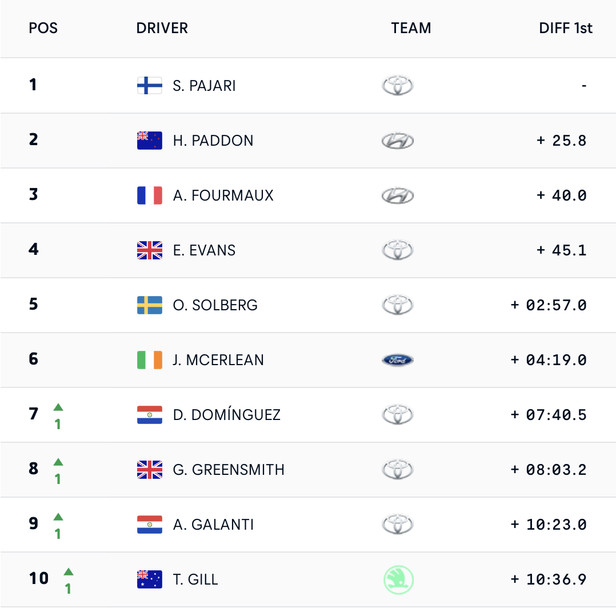
Task: Click the Australian flag beside T. Gill
Action: pyautogui.click(x=149, y=579)
